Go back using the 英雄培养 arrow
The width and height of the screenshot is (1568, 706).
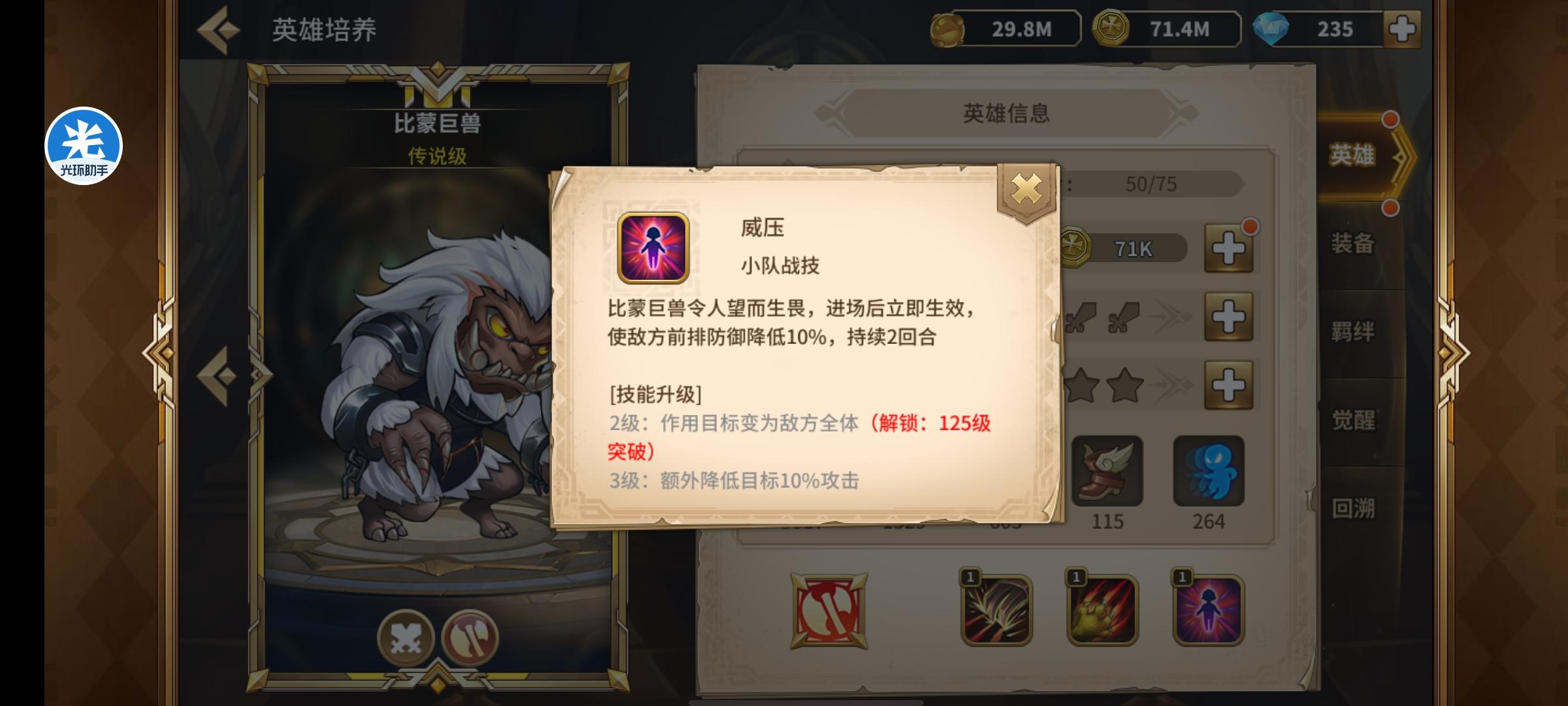220,29
